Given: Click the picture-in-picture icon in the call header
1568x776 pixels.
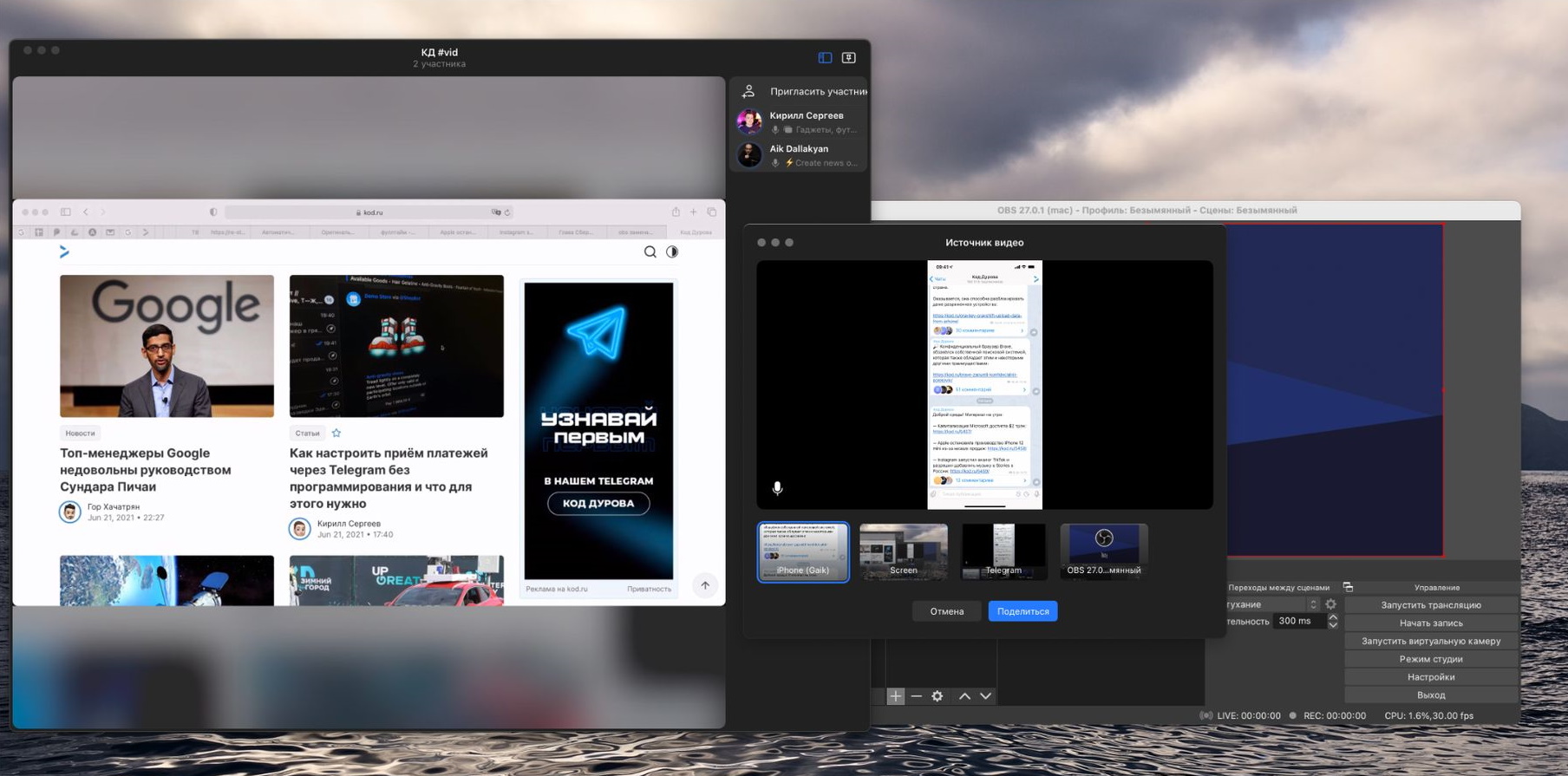Looking at the screenshot, I should pos(849,58).
